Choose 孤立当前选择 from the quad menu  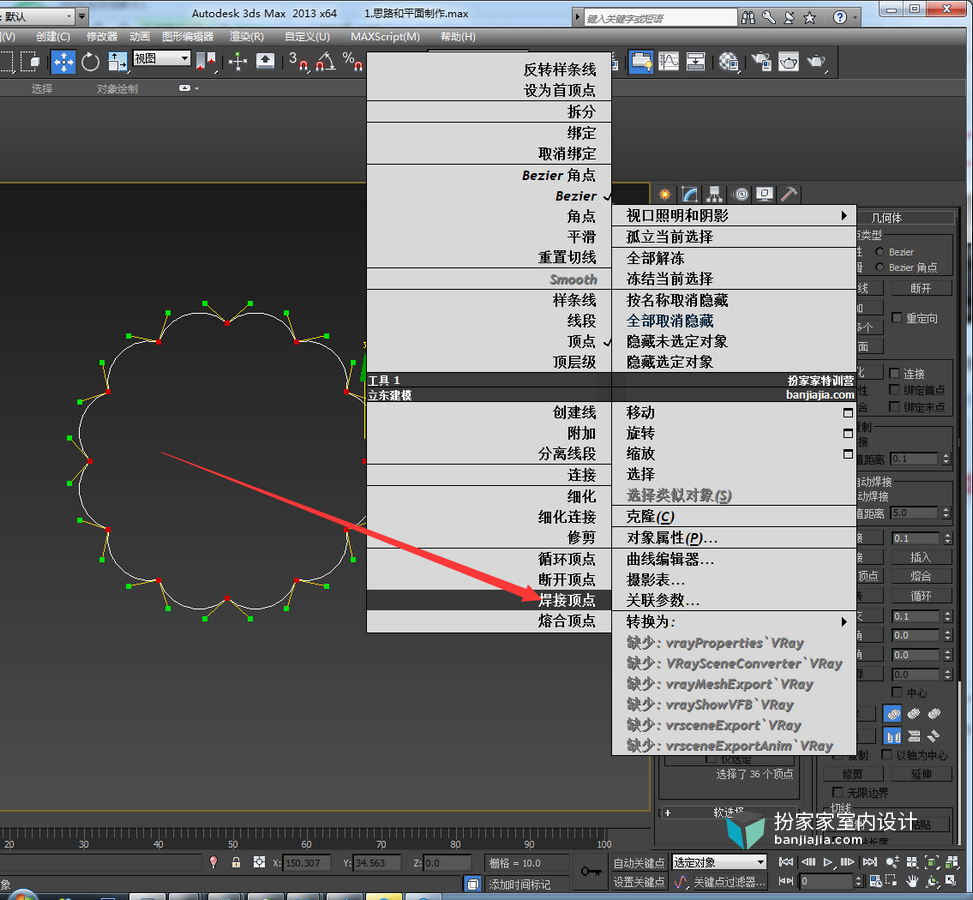[x=734, y=236]
